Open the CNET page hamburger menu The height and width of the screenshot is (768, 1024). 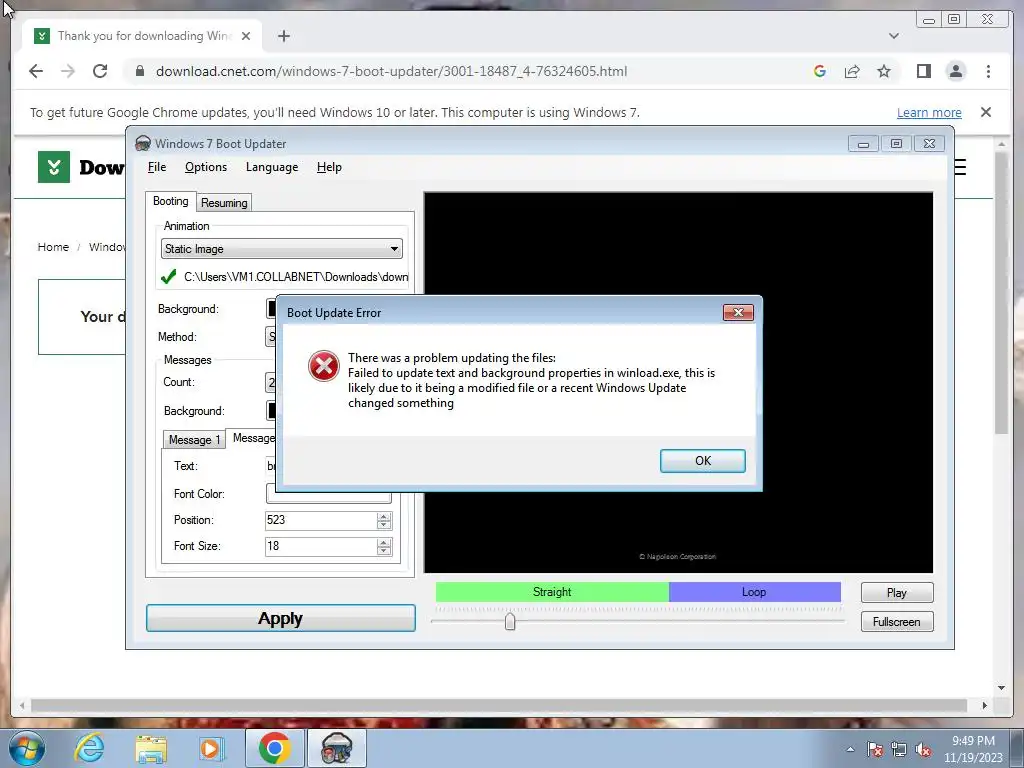[x=960, y=168]
